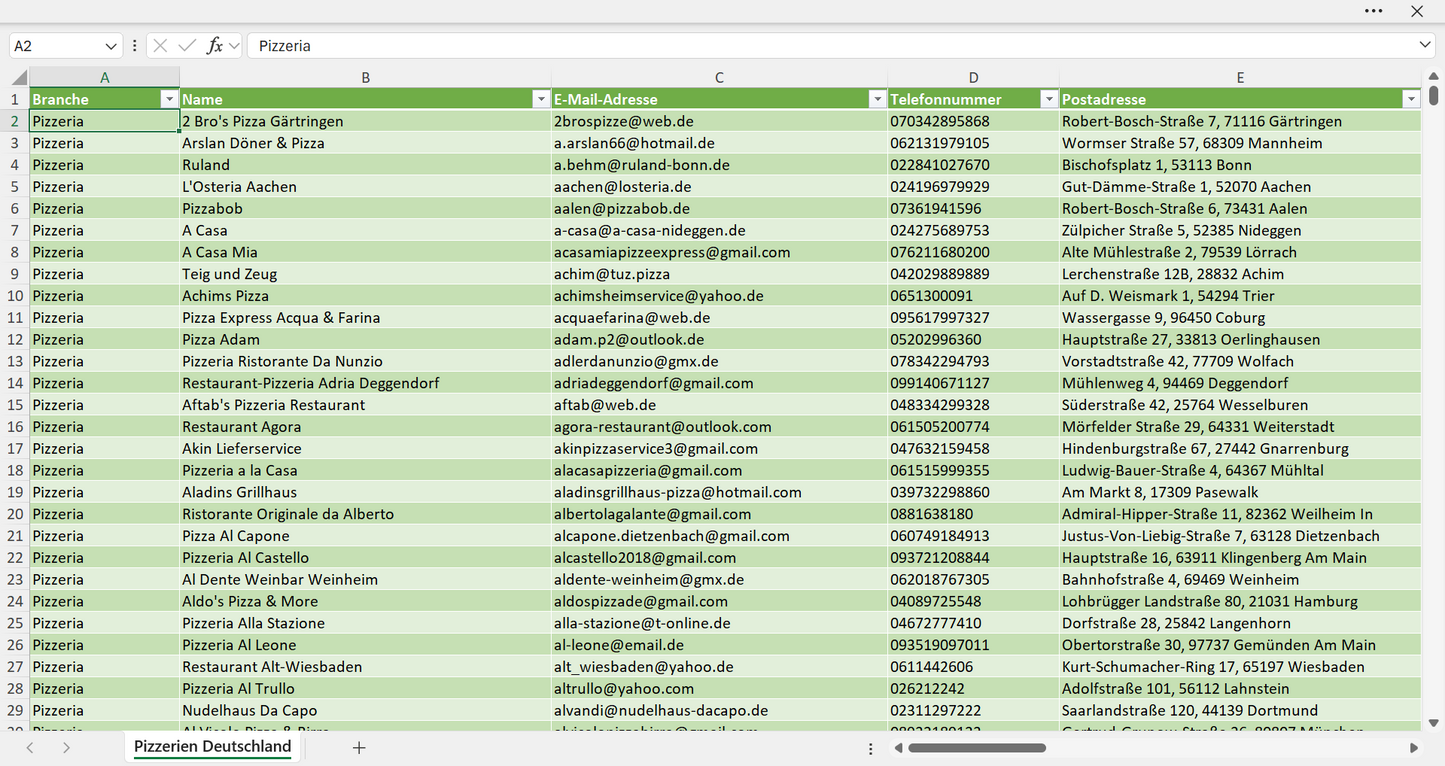Screen dimensions: 1445x766
Task: Select column B header
Action: pyautogui.click(x=366, y=77)
